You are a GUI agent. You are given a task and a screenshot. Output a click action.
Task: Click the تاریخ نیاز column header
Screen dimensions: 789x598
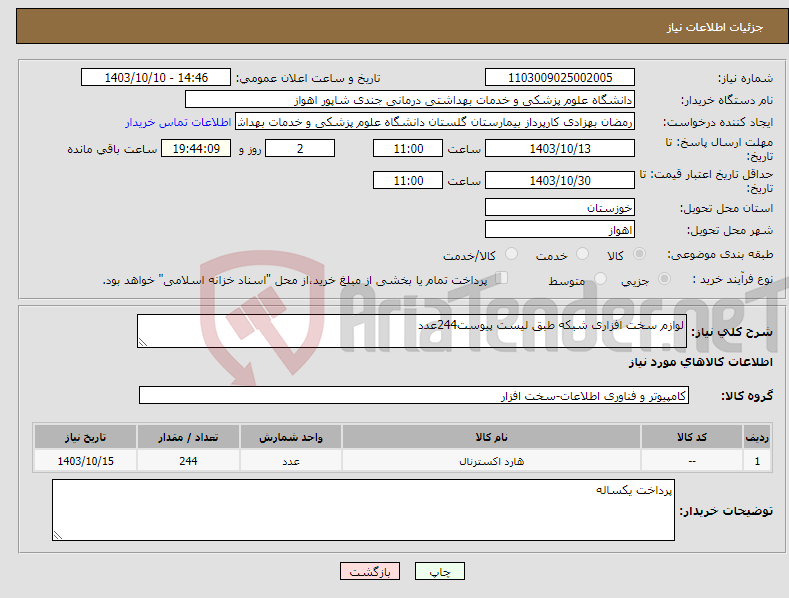coord(86,437)
